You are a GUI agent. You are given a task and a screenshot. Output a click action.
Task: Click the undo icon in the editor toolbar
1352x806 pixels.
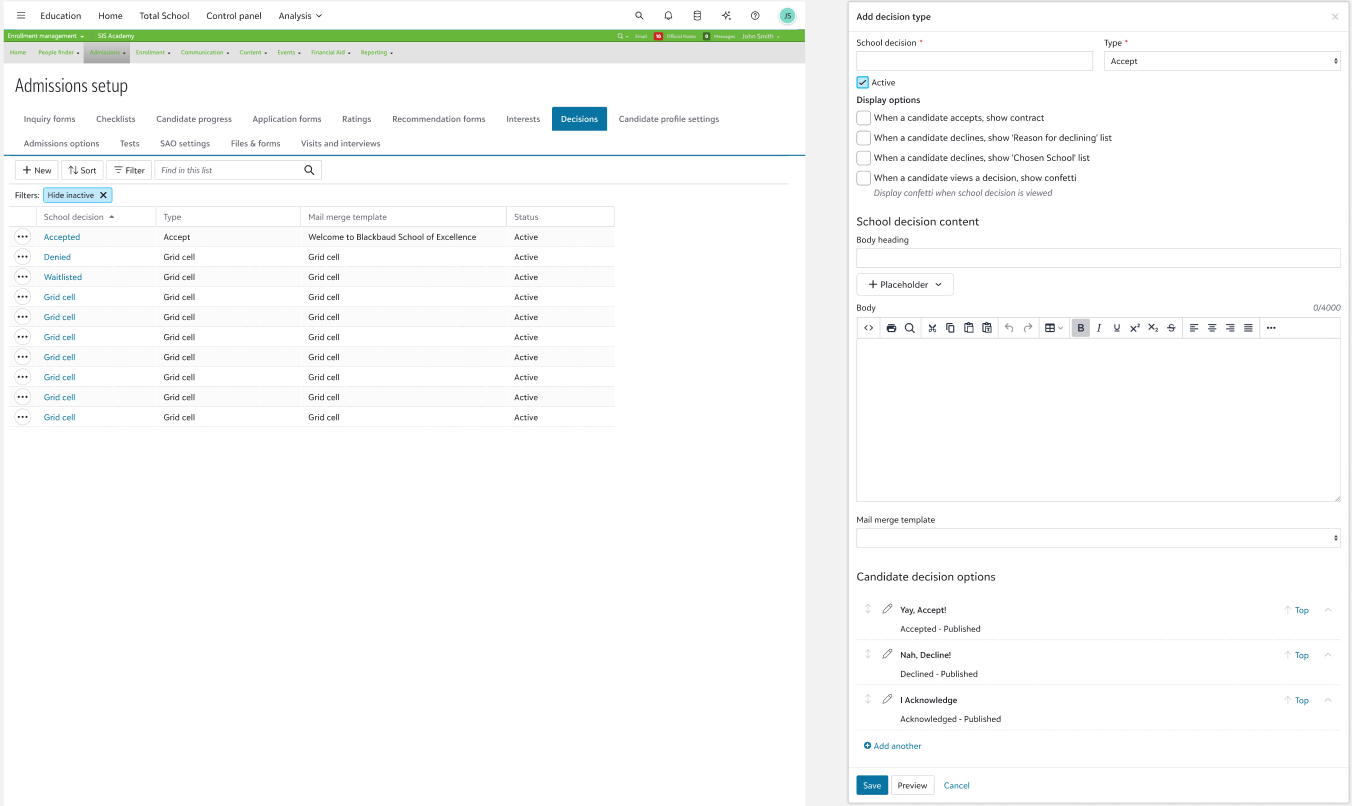tap(1009, 327)
